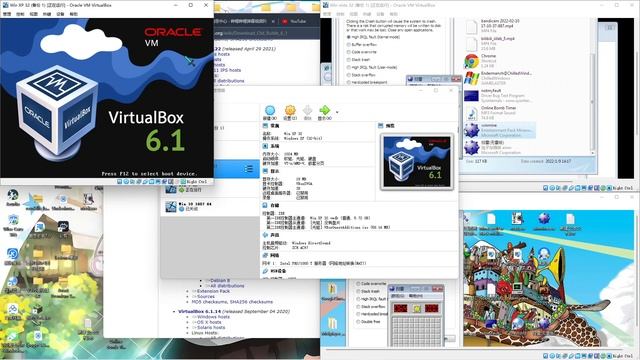Select High IRQL fault (Kernel-mode) radio button

(x=349, y=37)
